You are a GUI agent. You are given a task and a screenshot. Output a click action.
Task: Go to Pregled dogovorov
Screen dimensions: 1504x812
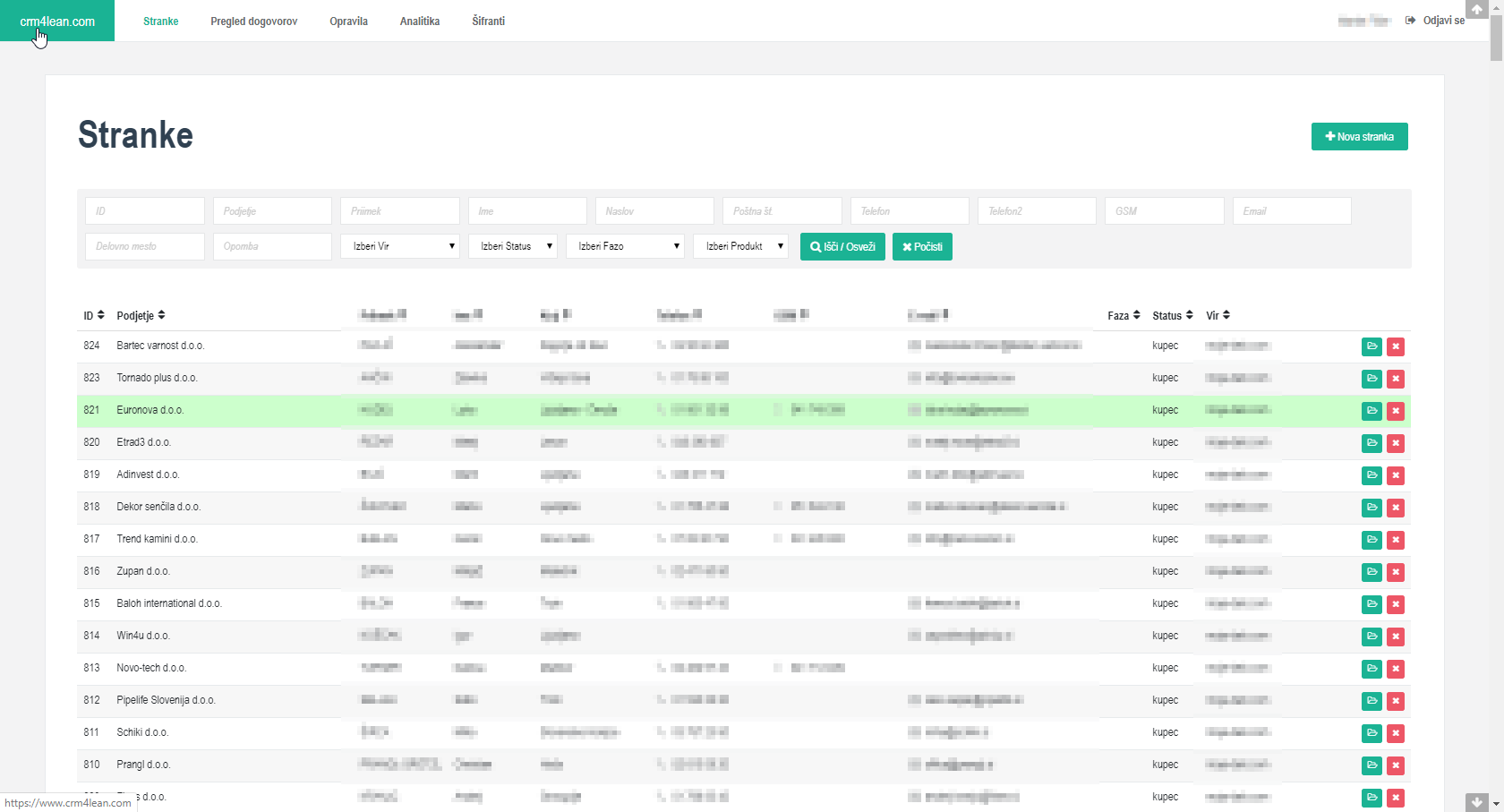[x=254, y=21]
